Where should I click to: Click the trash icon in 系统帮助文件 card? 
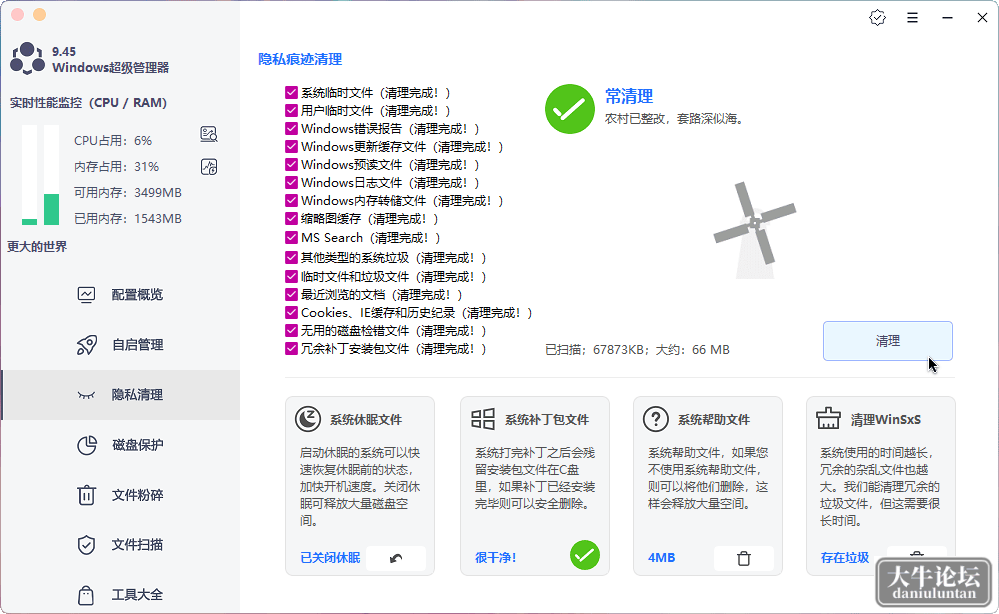coord(744,558)
